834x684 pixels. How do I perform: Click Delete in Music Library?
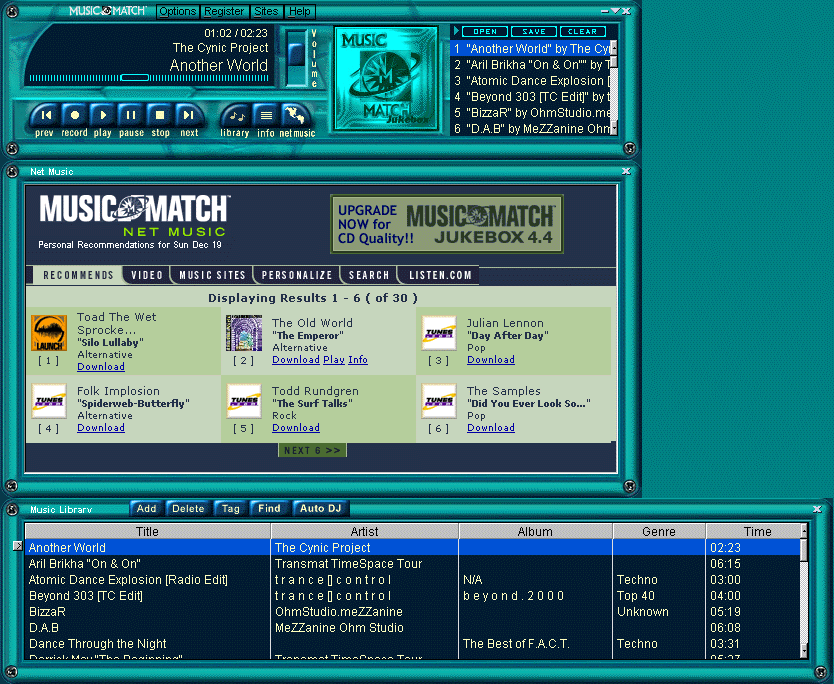coord(188,508)
